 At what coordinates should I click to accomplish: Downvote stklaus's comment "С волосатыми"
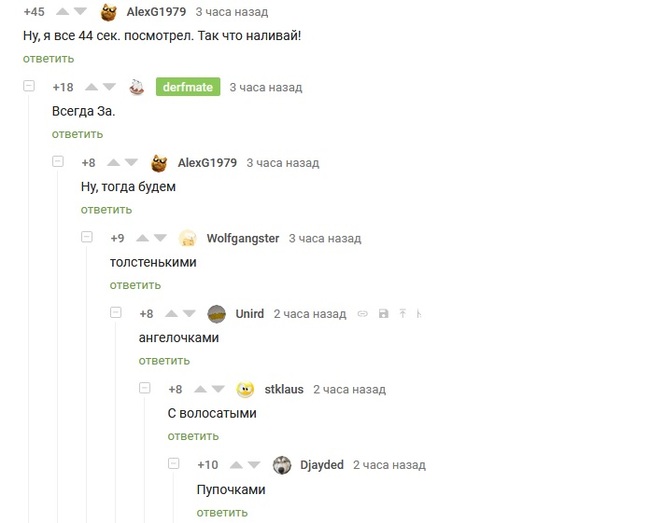pyautogui.click(x=218, y=389)
